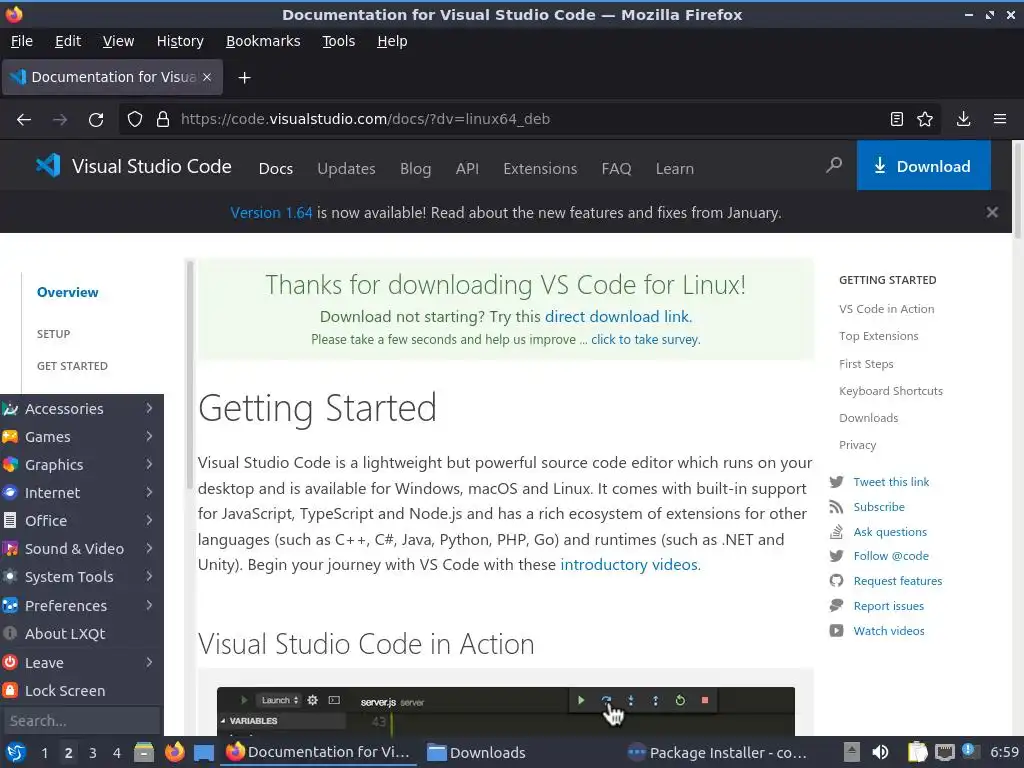Choose Lock Screen in start menu
This screenshot has width=1024, height=768.
[81, 691]
